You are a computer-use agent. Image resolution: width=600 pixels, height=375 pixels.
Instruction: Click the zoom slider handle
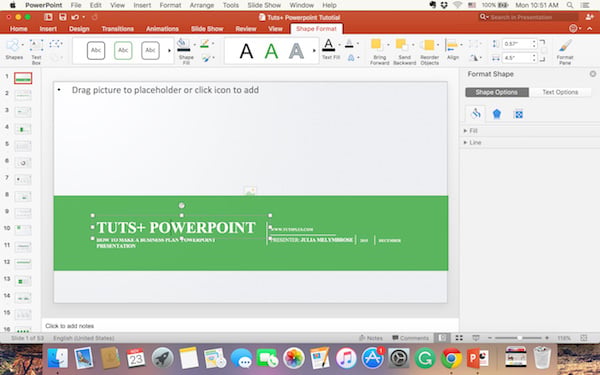tap(519, 338)
